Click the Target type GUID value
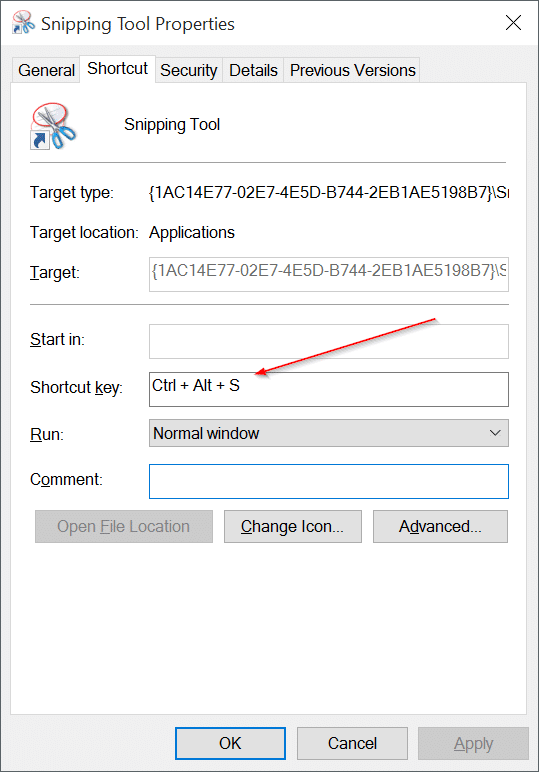Screen dimensions: 539x772 (328, 192)
